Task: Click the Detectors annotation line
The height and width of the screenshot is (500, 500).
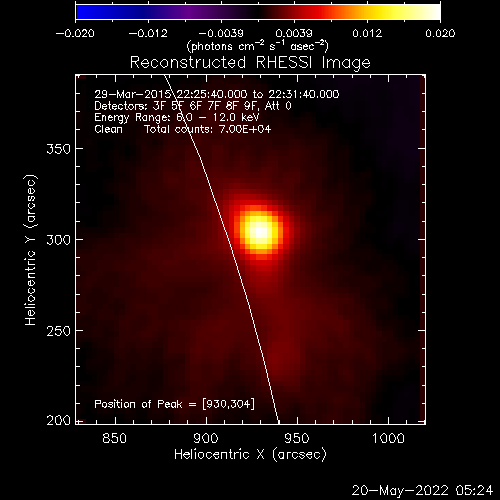Action: [x=193, y=106]
